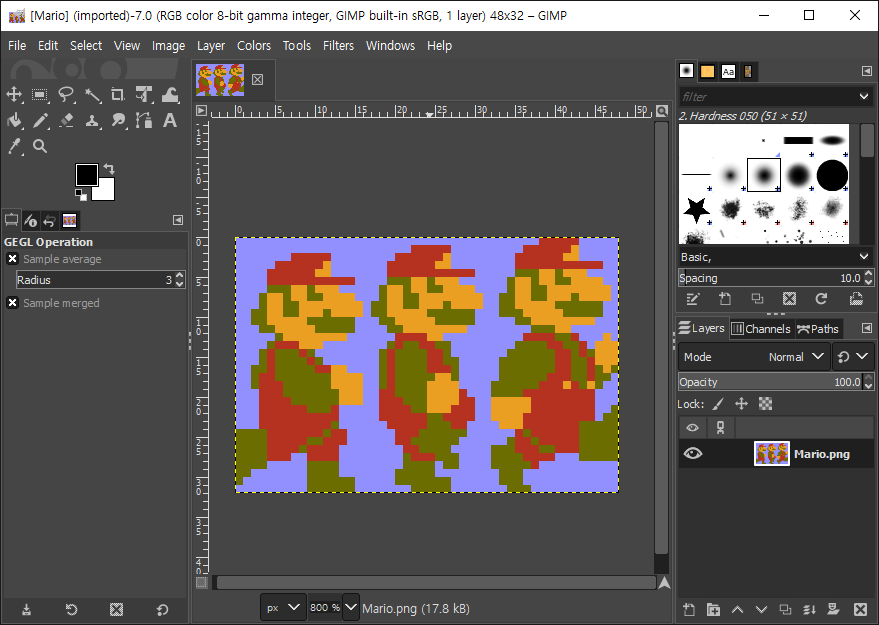This screenshot has width=879, height=625.
Task: Select the Free Select lasso tool
Action: pos(66,94)
